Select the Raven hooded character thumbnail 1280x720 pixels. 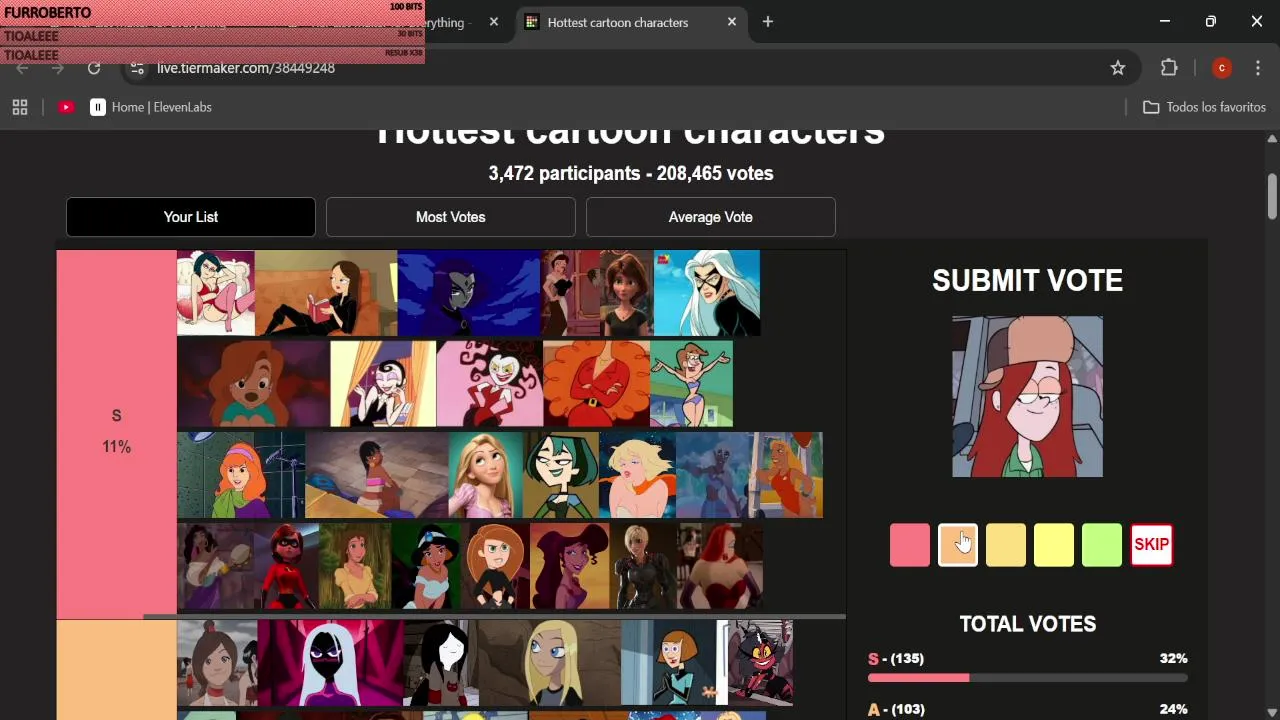point(469,293)
